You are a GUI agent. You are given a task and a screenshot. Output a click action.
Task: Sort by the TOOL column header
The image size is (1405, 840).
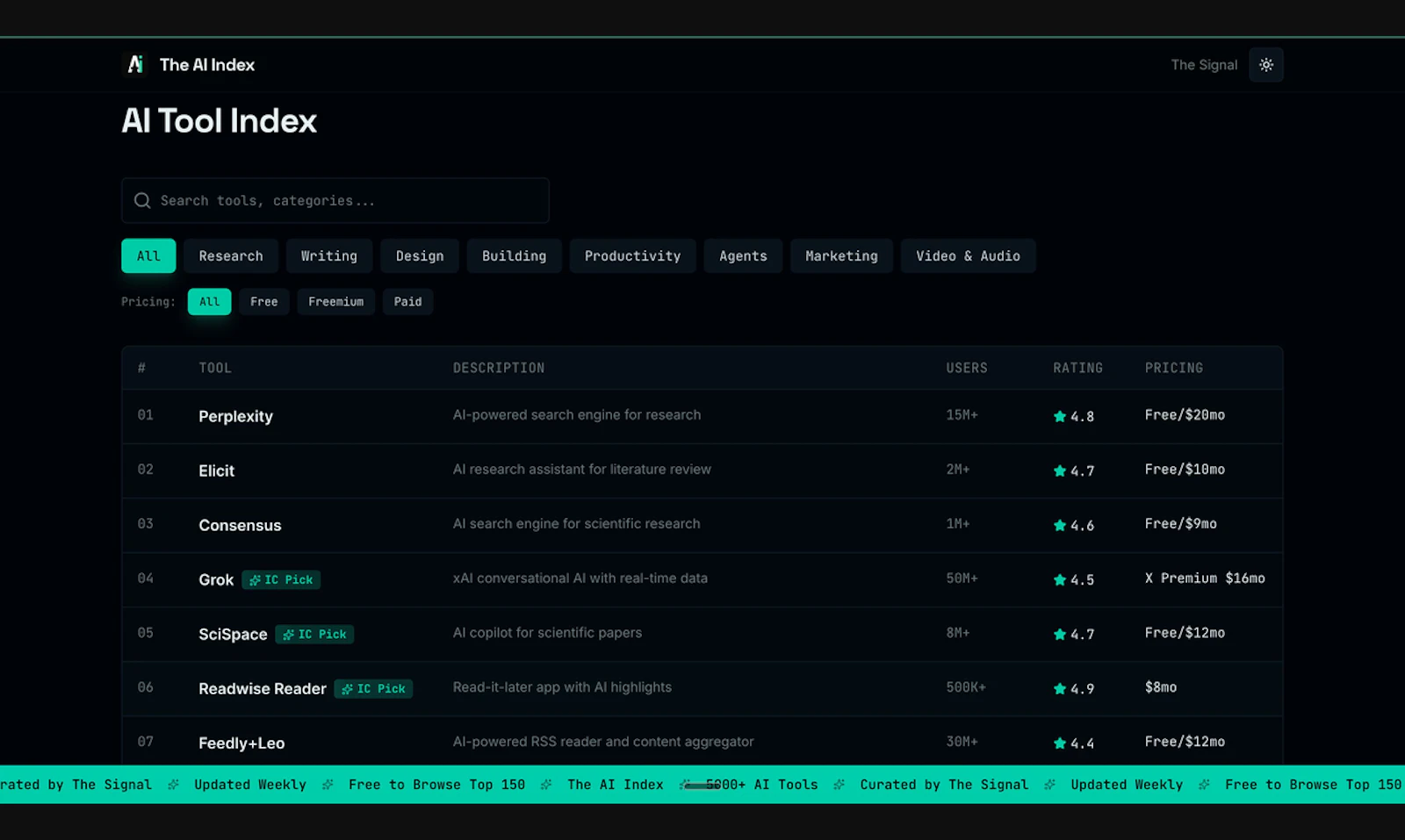click(215, 368)
